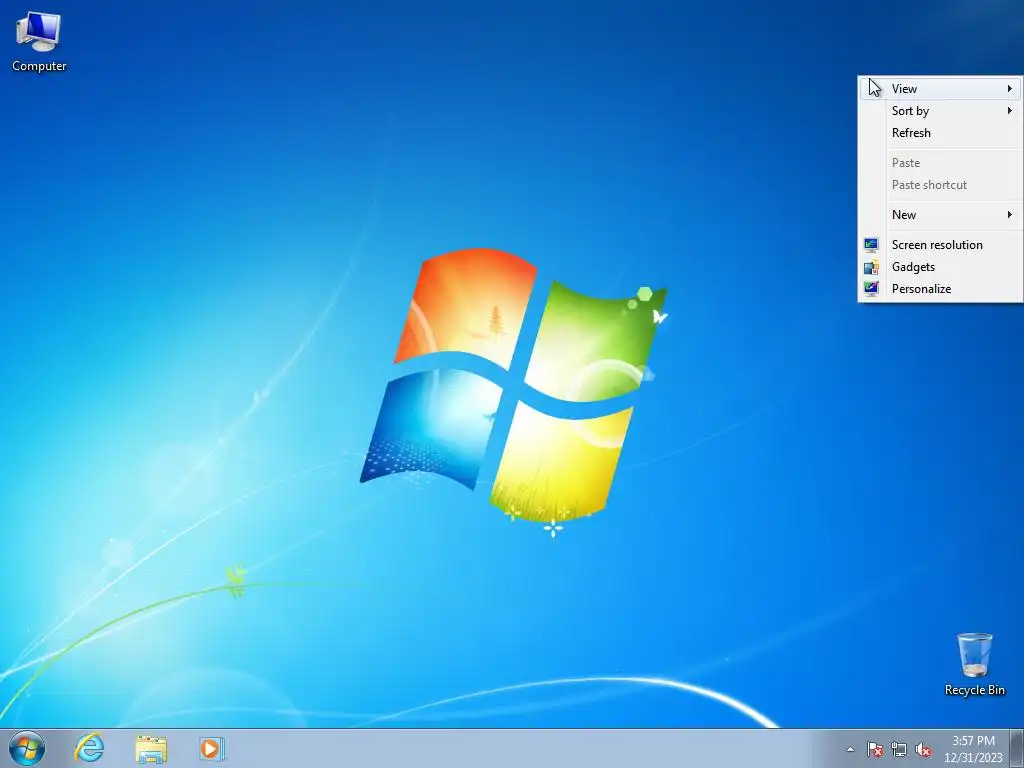
Task: Click the Personalize menu icon
Action: point(871,289)
